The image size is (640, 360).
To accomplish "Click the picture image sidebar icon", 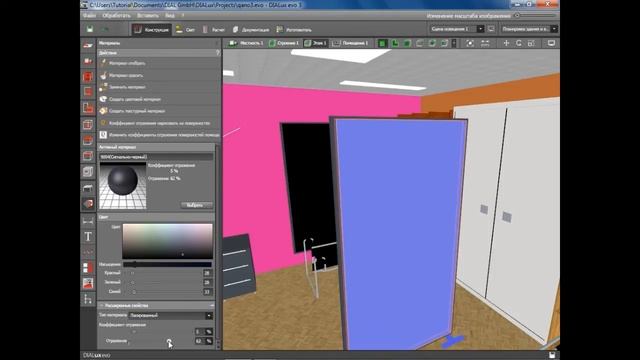I will point(88,283).
